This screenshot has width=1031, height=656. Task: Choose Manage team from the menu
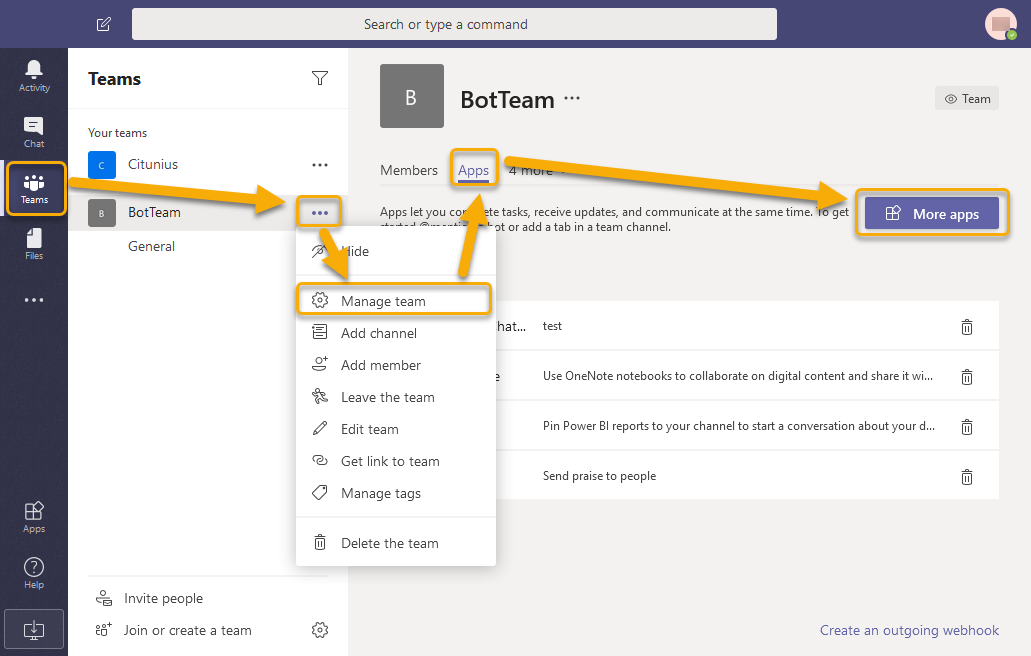tap(394, 300)
